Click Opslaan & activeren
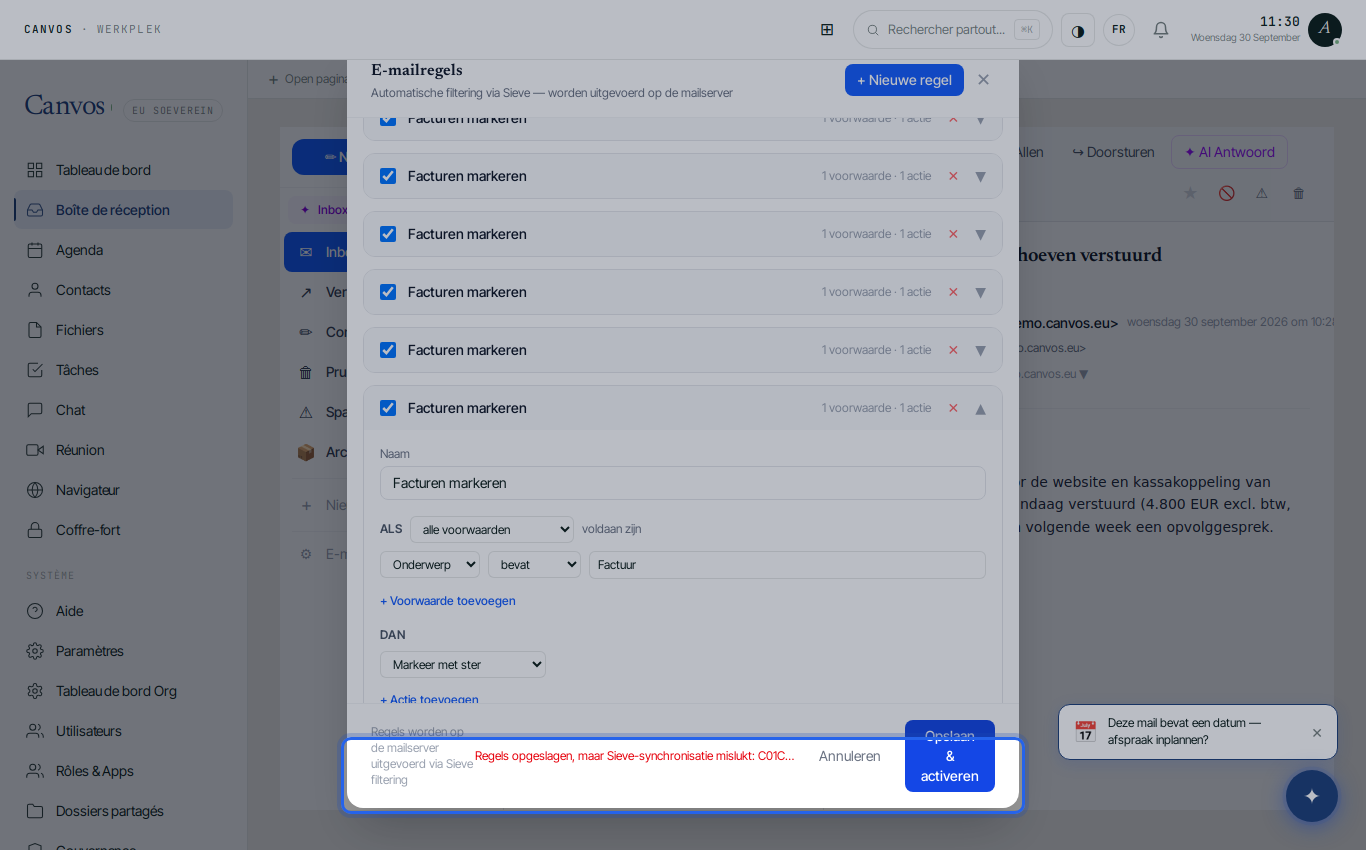The height and width of the screenshot is (850, 1366). pos(950,756)
